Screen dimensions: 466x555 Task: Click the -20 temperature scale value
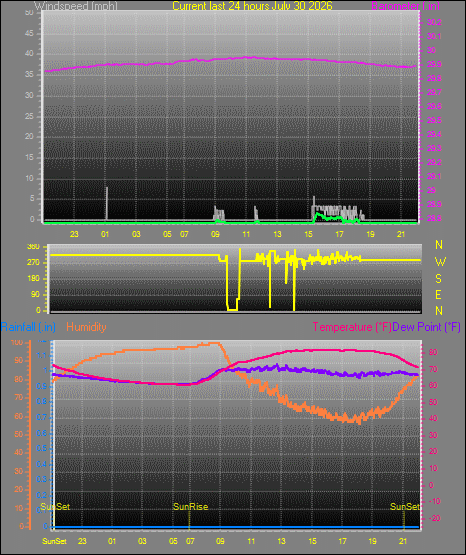click(x=434, y=518)
